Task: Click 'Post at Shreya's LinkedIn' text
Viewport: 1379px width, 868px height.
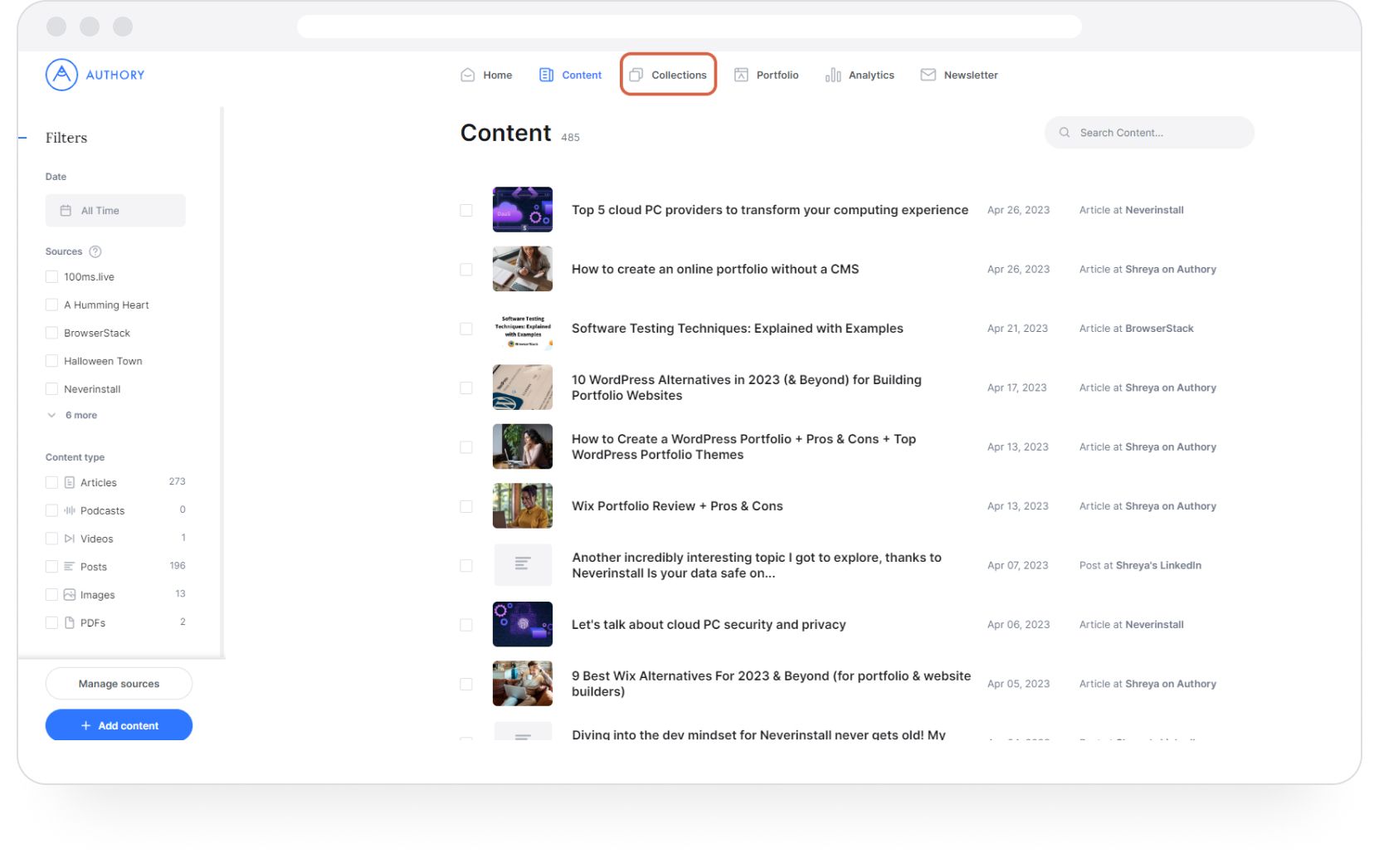Action: click(x=1140, y=565)
